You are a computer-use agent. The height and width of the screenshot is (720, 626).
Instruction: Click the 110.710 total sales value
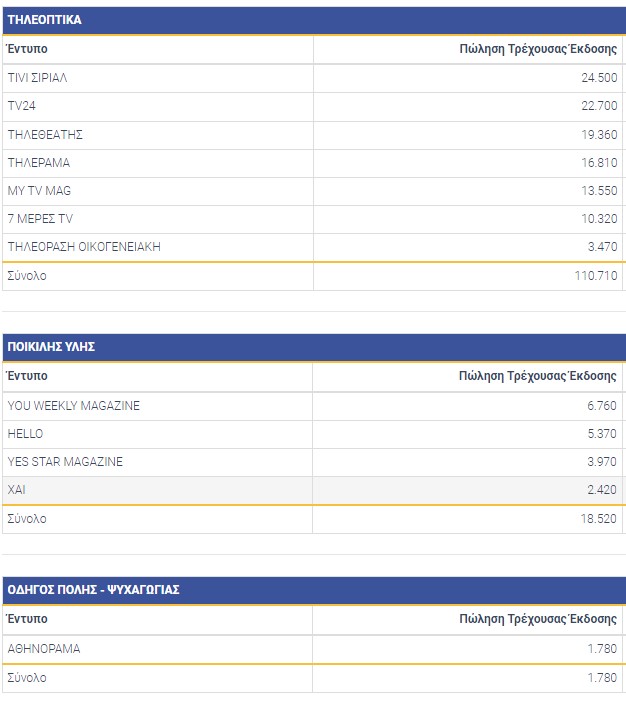[x=595, y=276]
